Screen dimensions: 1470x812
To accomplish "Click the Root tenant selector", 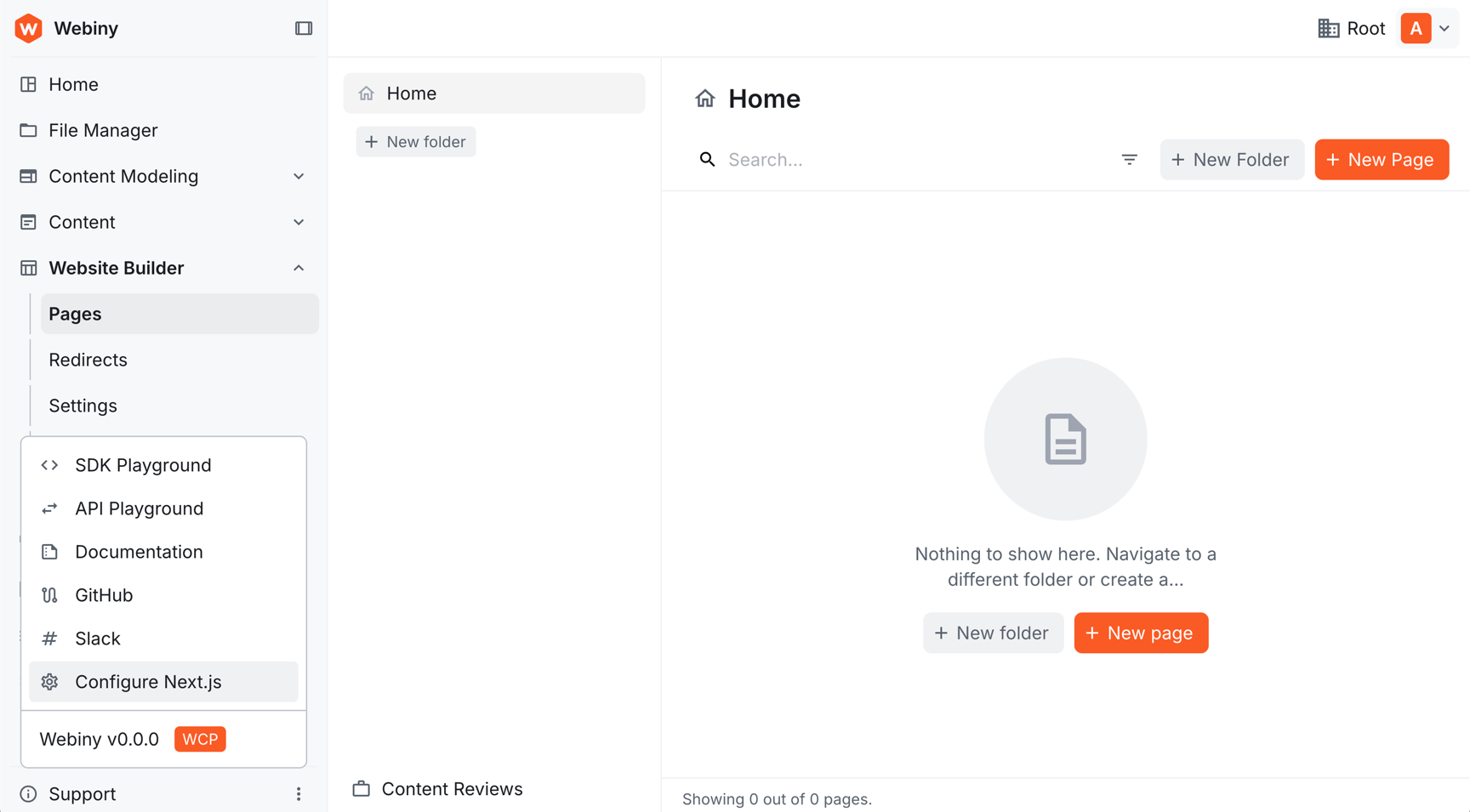I will pyautogui.click(x=1351, y=28).
